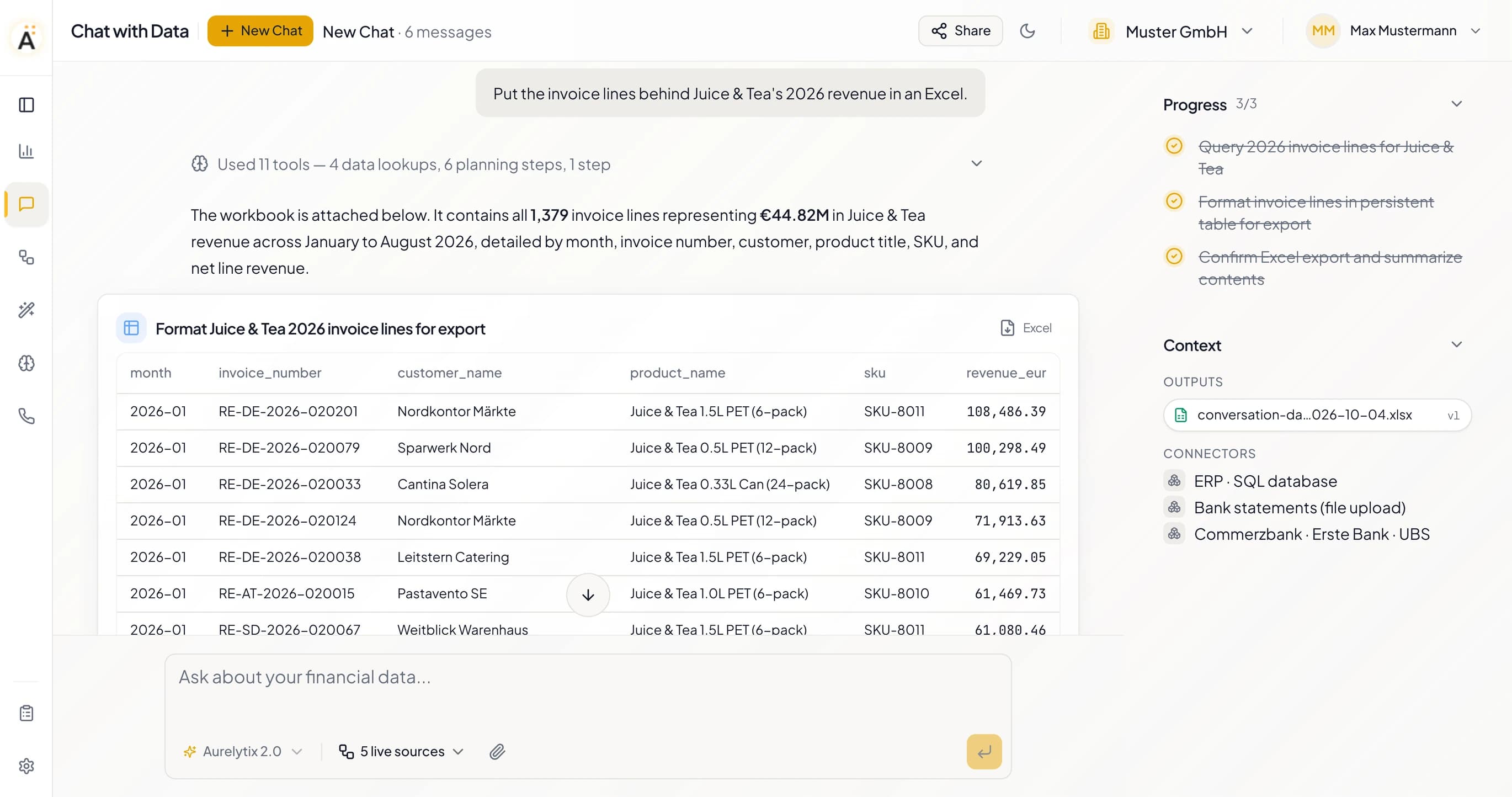Click the MM user avatar
Screen dimensions: 1512x797
(1322, 30)
